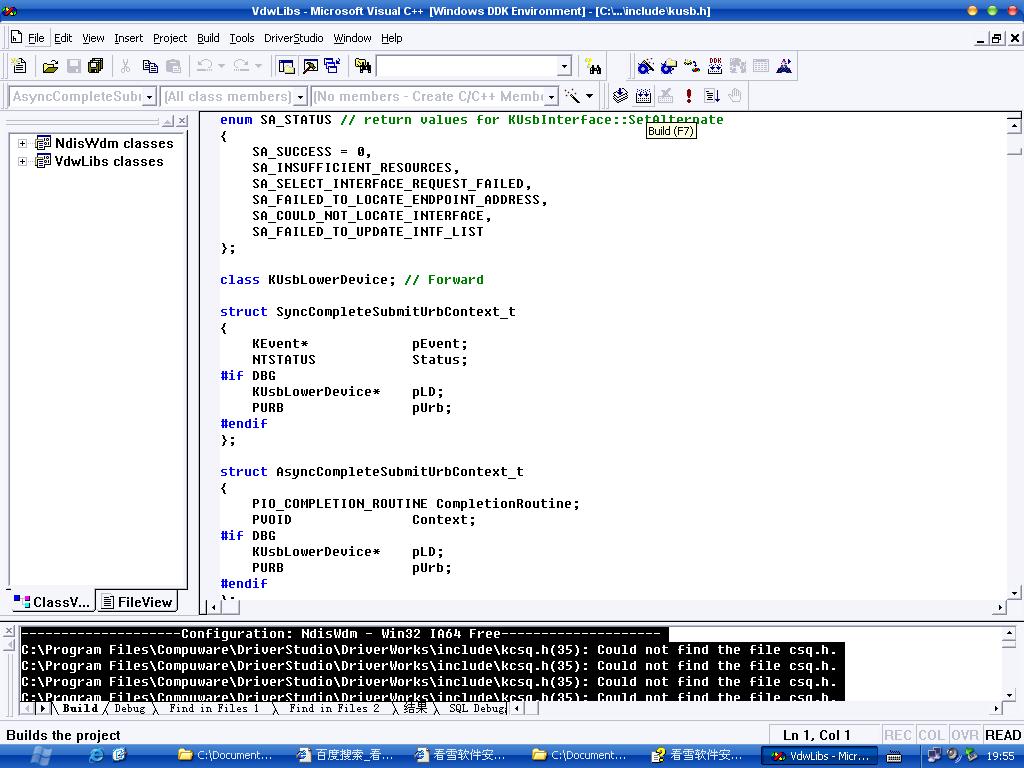Click the Copy toolbar icon

pyautogui.click(x=150, y=66)
